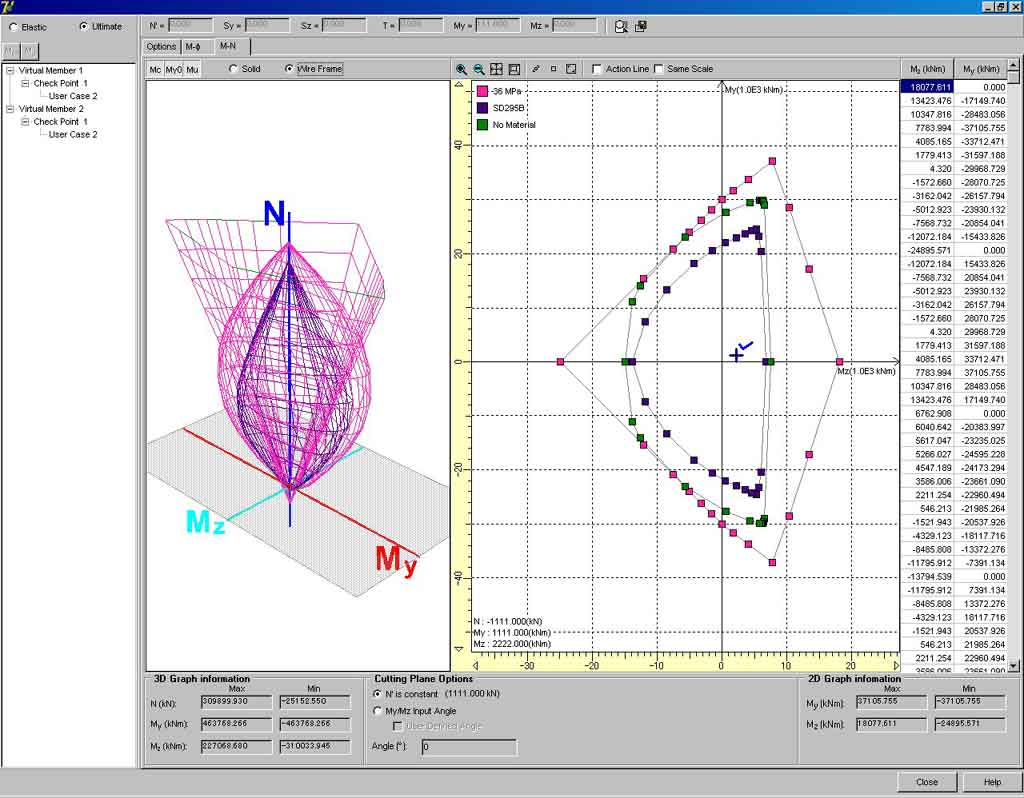1024x798 pixels.
Task: Collapse Check Point 1 under Virtual Member 1
Action: (25, 84)
